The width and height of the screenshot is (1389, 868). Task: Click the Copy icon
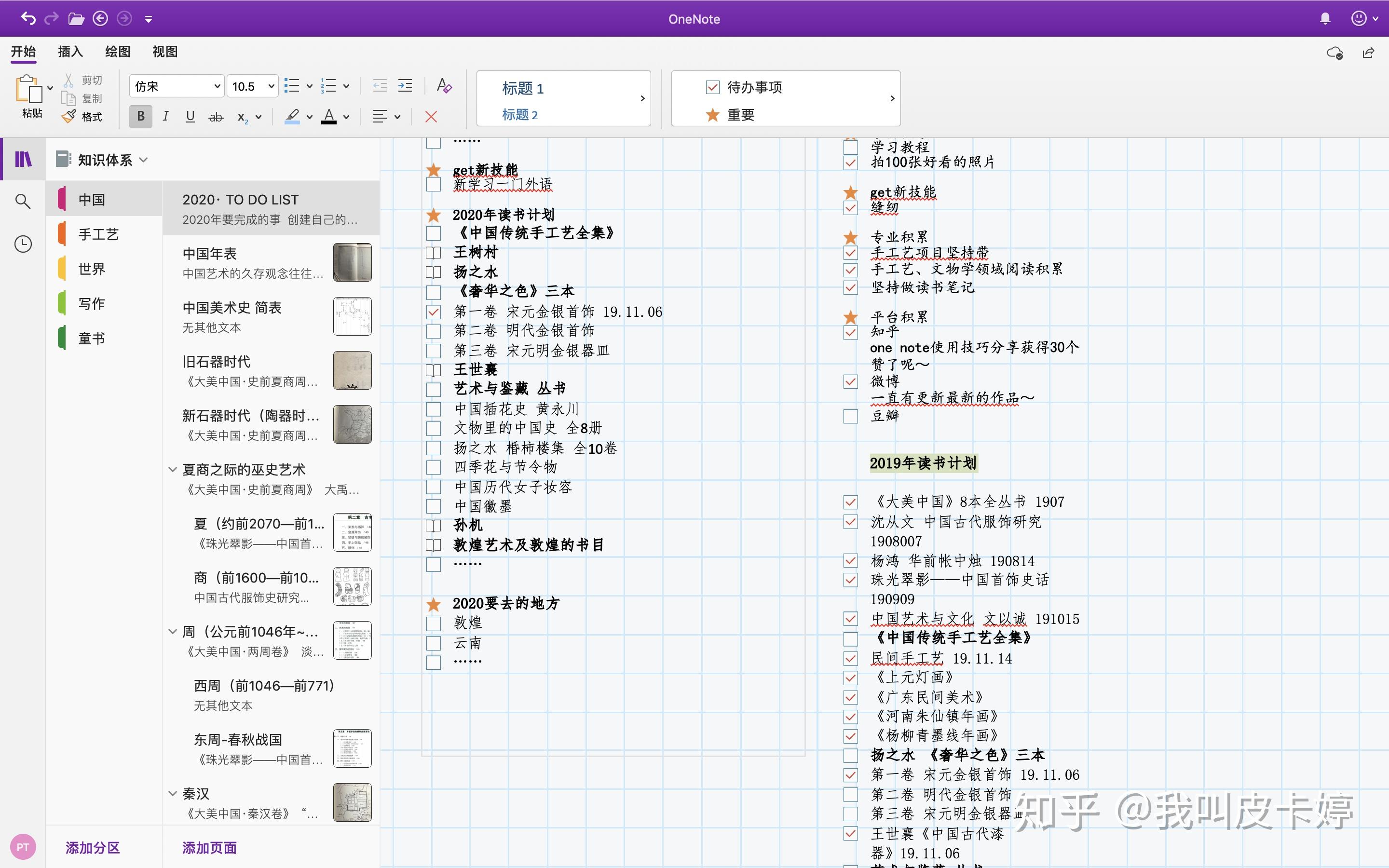[68, 99]
